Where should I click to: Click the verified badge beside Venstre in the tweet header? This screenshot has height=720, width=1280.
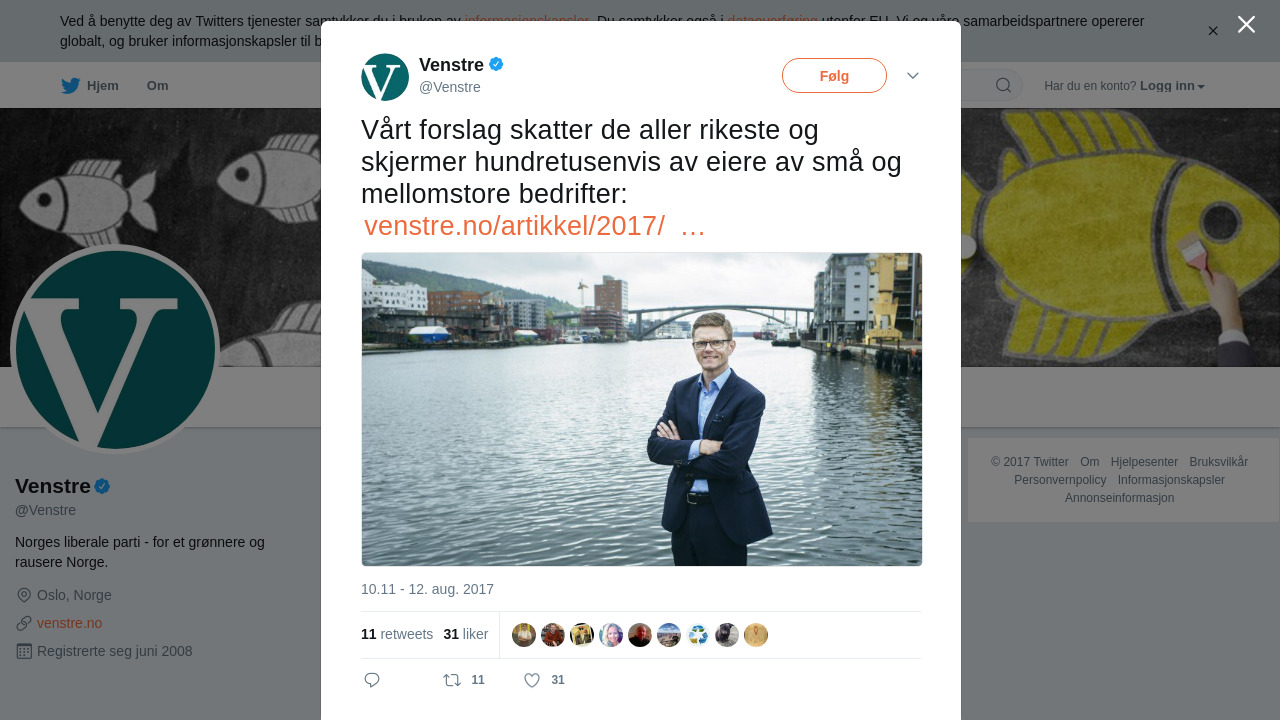(x=496, y=64)
